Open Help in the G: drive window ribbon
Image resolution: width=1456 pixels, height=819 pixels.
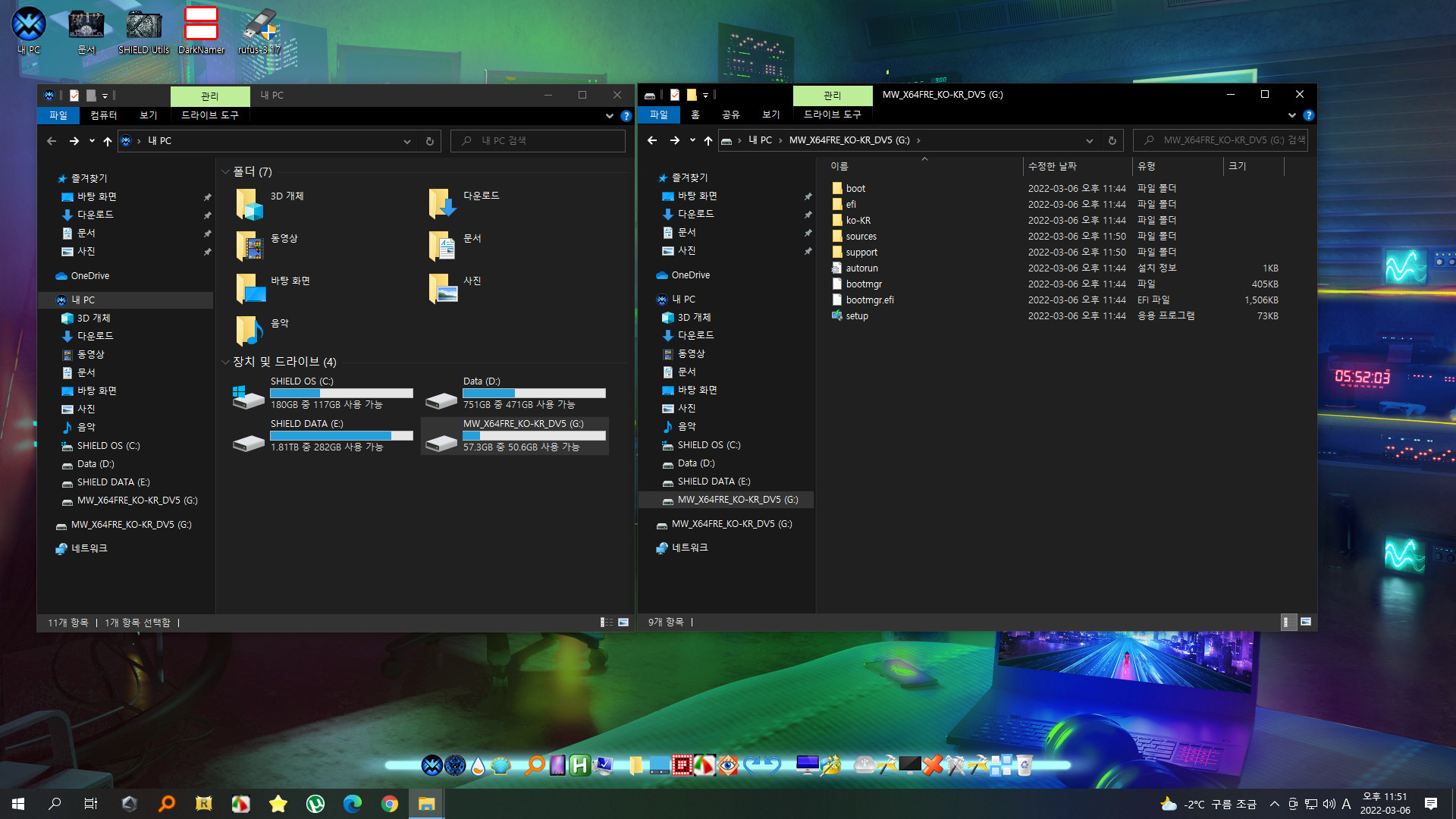click(x=1308, y=115)
